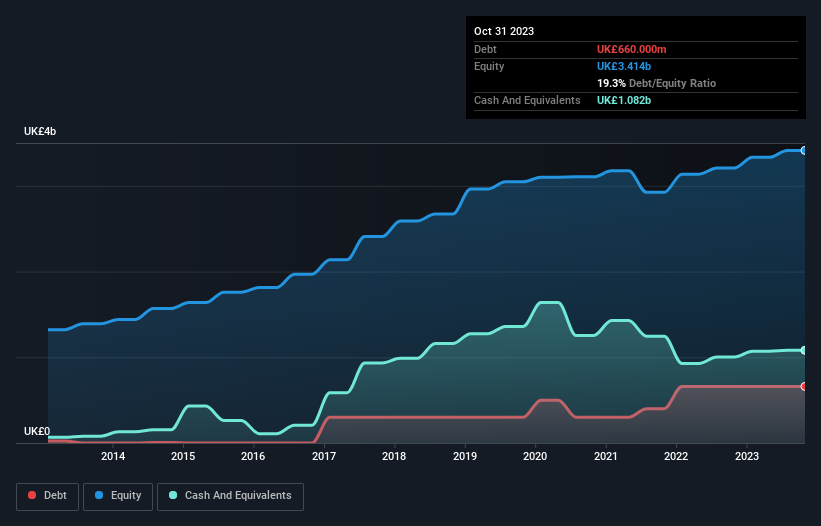Click the Oct 31 2023 tooltip date

click(504, 31)
